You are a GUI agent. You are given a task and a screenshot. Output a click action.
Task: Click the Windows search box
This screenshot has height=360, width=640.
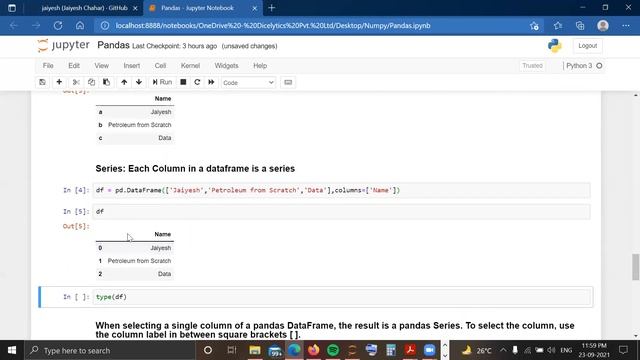click(x=110, y=350)
